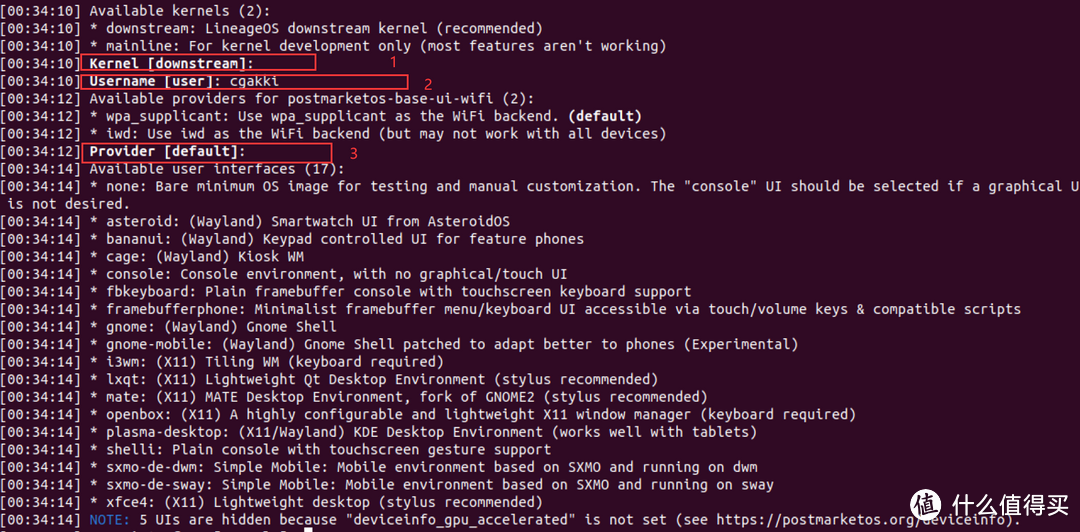
Task: Select the xfce4 lightweight desktop entry
Action: click(316, 502)
